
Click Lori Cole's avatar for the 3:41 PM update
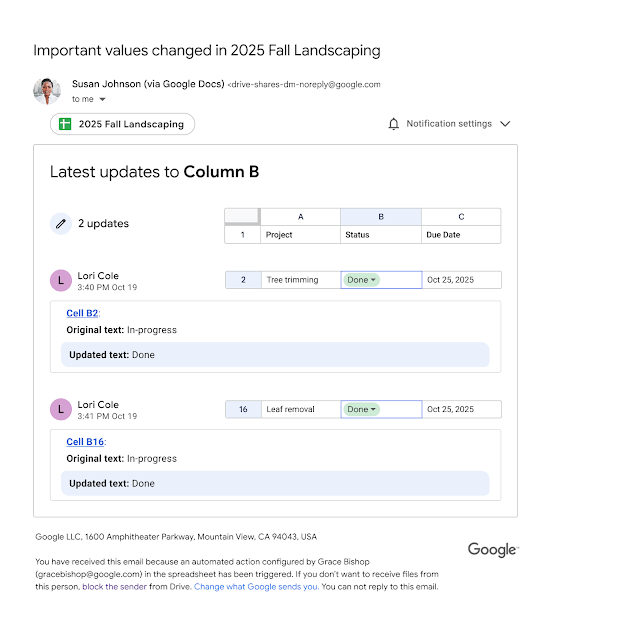[x=61, y=409]
